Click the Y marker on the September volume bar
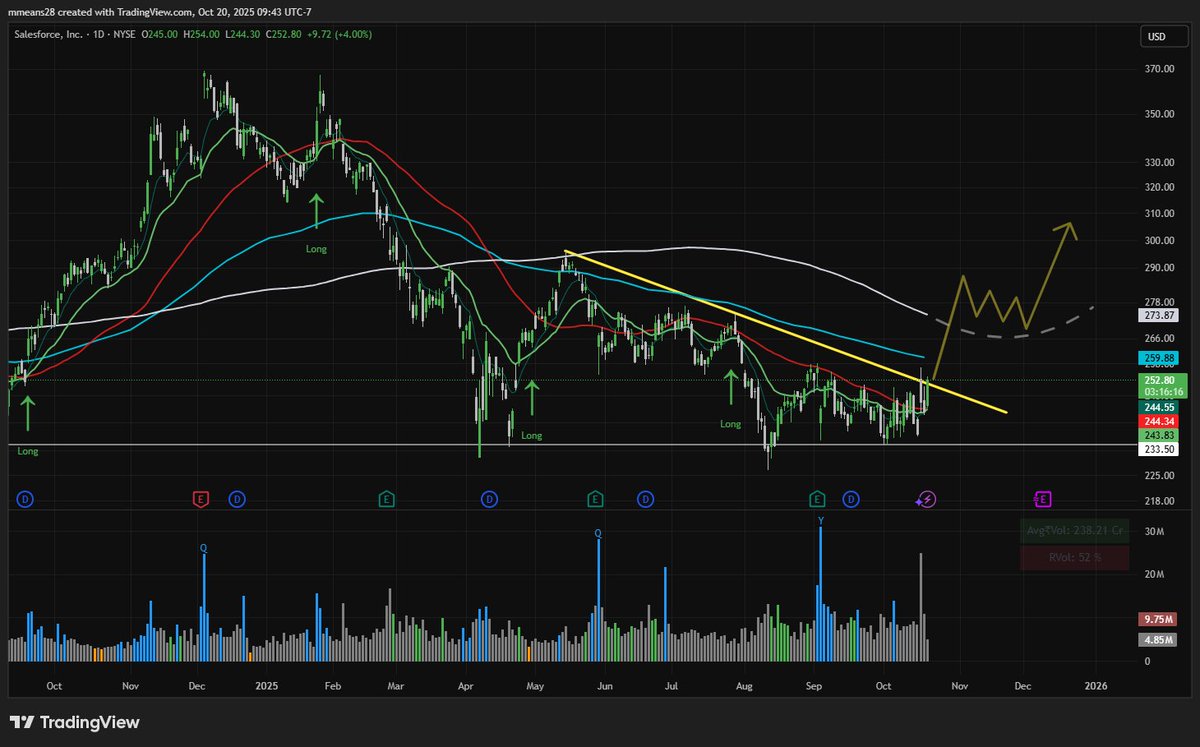This screenshot has height=747, width=1200. click(x=821, y=521)
